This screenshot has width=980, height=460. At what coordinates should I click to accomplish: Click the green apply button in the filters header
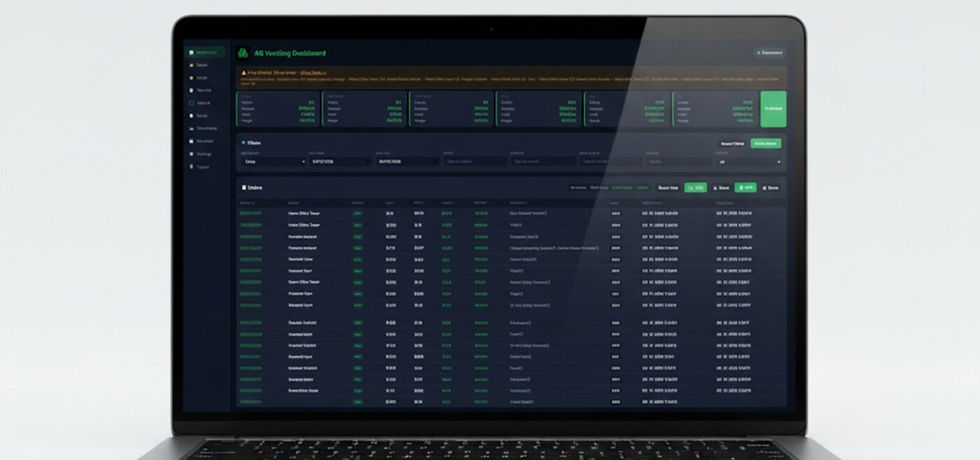click(x=766, y=143)
